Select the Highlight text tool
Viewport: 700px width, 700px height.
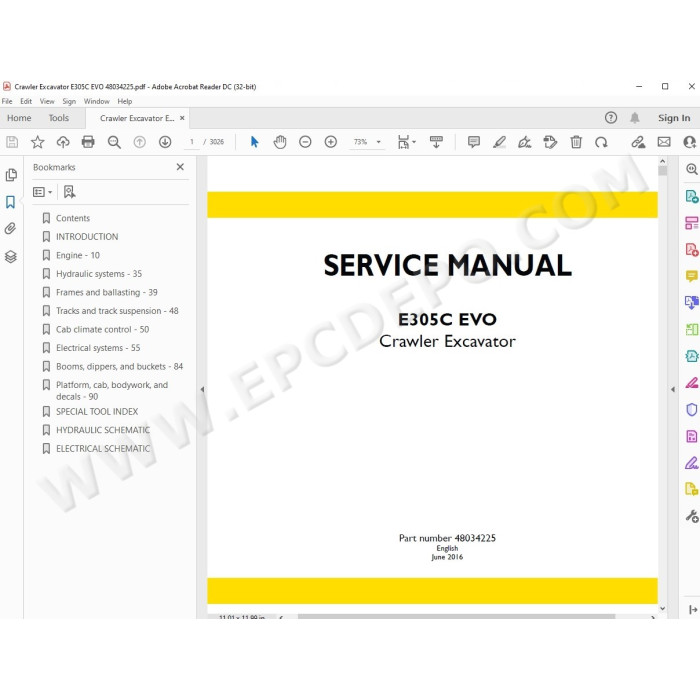pos(499,142)
